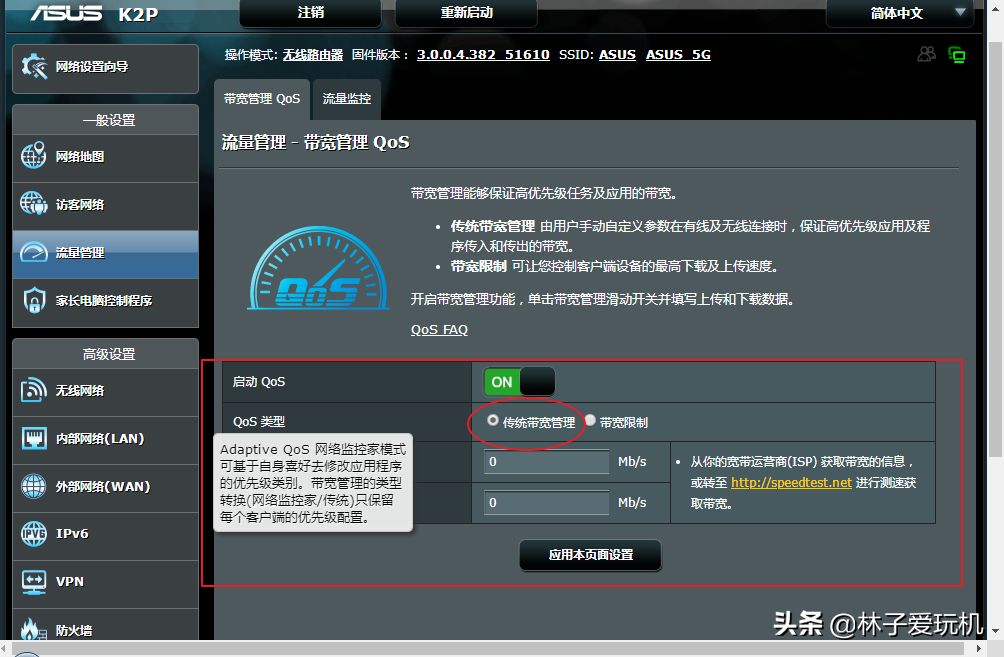The height and width of the screenshot is (657, 1004).
Task: Open the http://speedtest.net link
Action: pyautogui.click(x=791, y=482)
